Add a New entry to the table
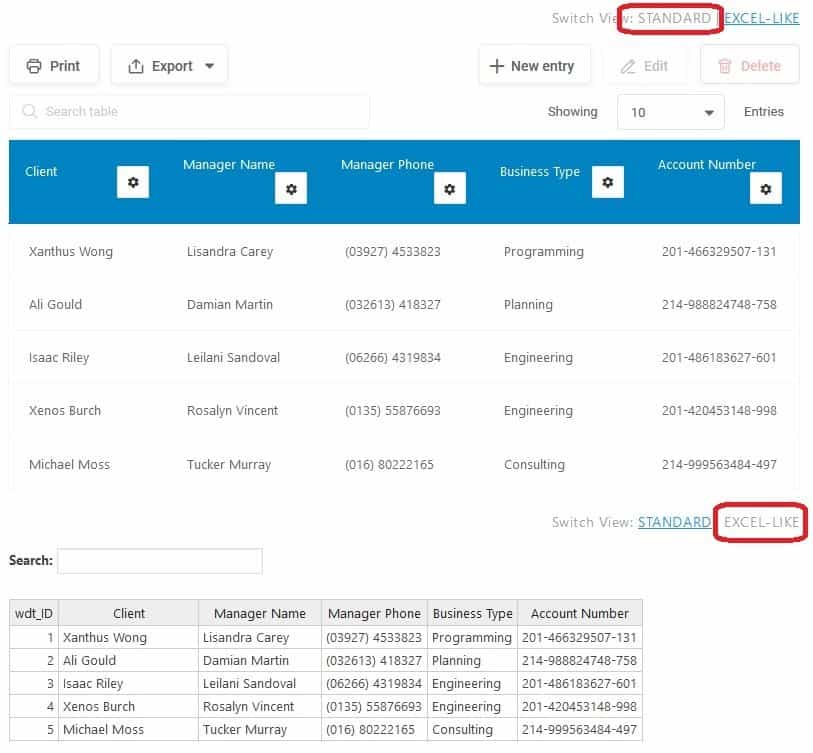This screenshot has width=813, height=753. (x=534, y=66)
